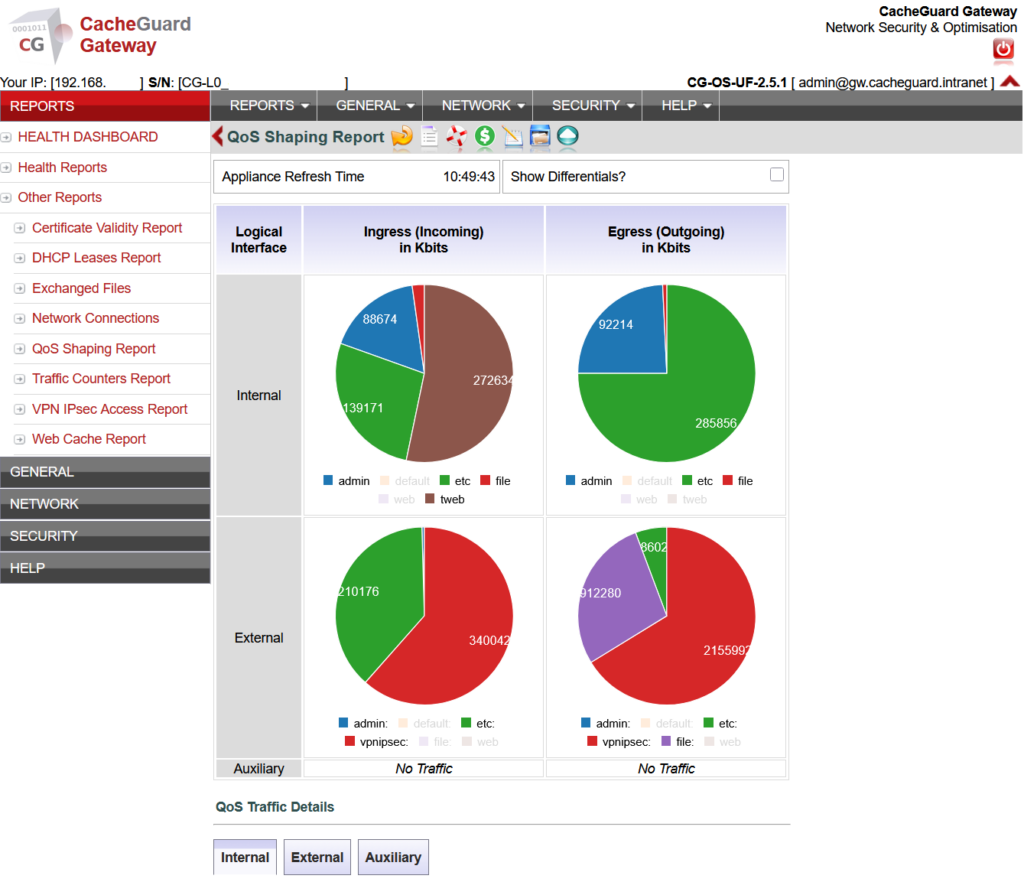This screenshot has width=1024, height=882.
Task: Toggle the tweb legend entry in the Internal Ingress chart
Action: click(445, 499)
